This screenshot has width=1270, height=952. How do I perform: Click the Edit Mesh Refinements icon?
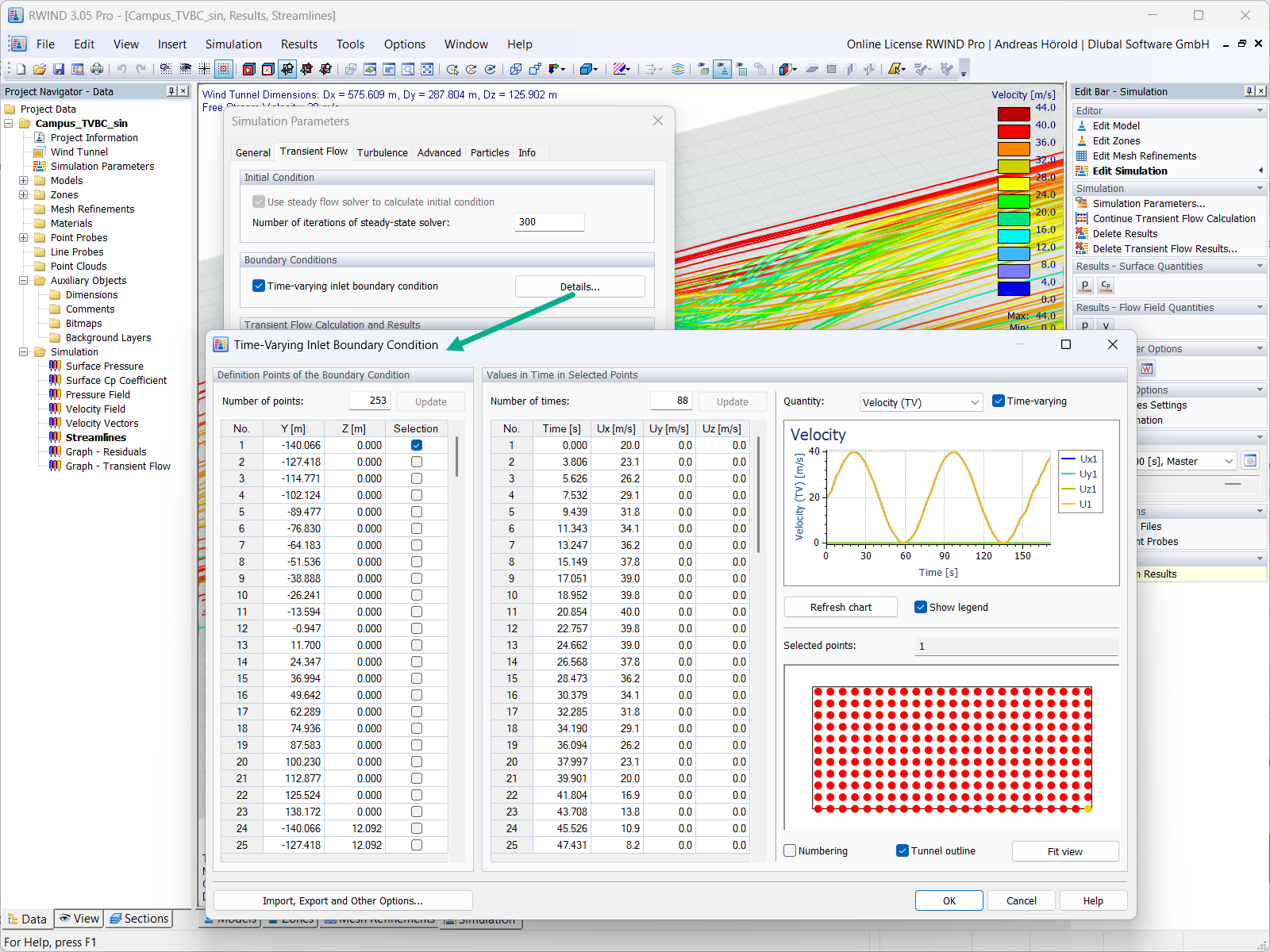[x=1082, y=155]
